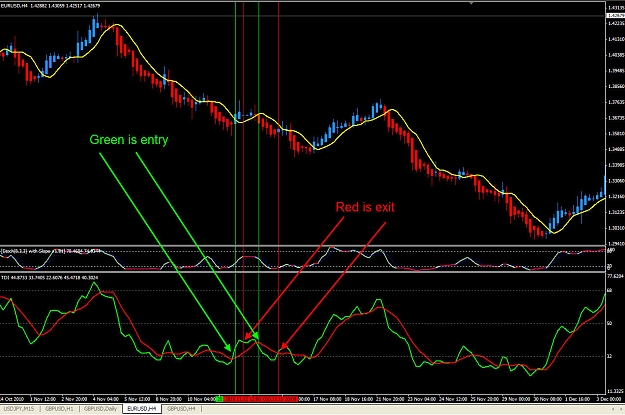Screen dimensions: 625x415
Task: Click the level 68 label in TDI window
Action: pos(609,290)
